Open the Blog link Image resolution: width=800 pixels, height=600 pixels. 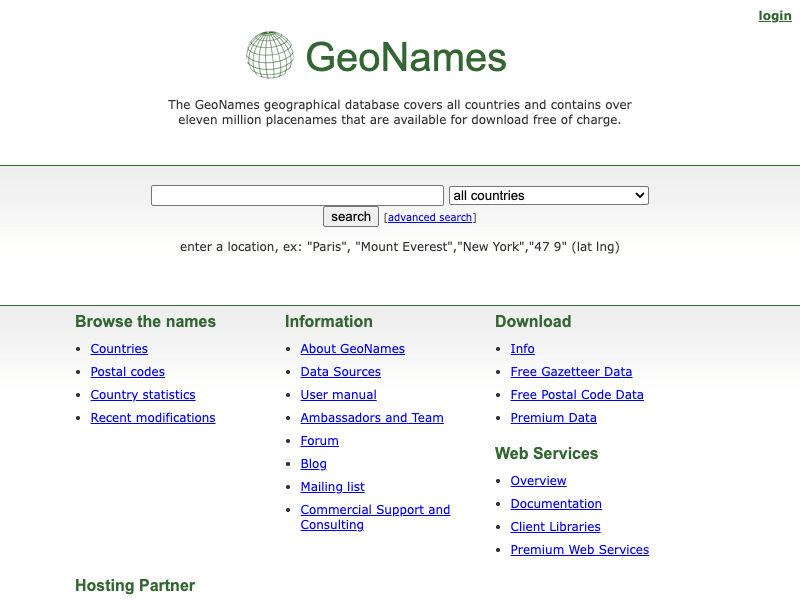[313, 463]
